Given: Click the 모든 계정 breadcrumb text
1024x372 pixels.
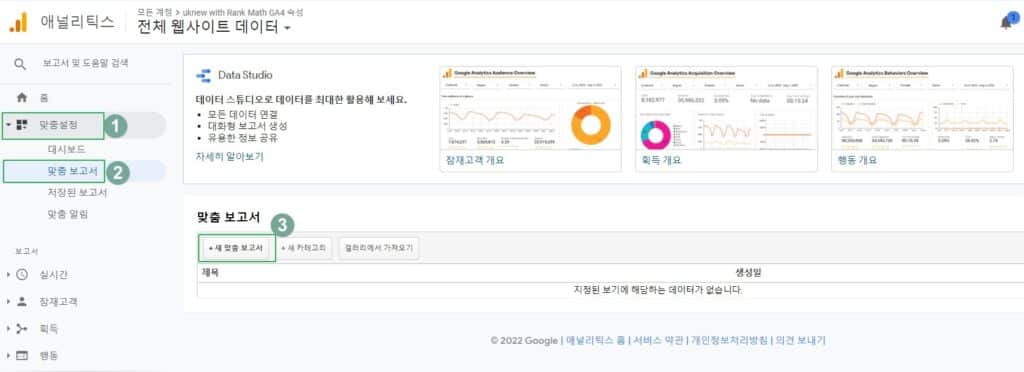Looking at the screenshot, I should pyautogui.click(x=154, y=12).
